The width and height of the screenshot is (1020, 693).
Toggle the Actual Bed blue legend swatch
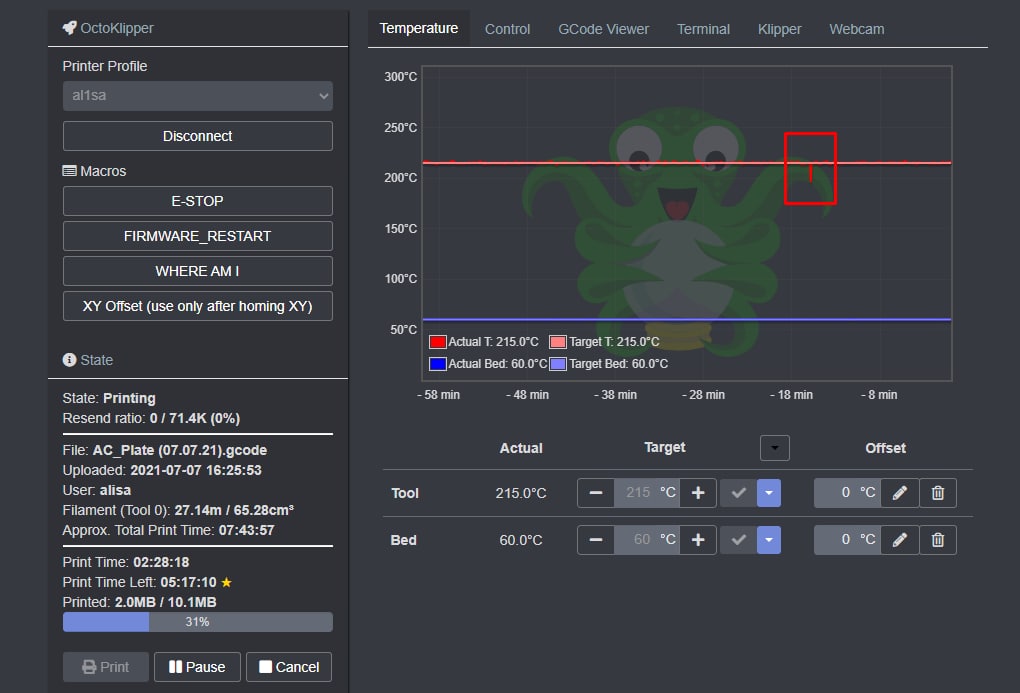coord(438,364)
